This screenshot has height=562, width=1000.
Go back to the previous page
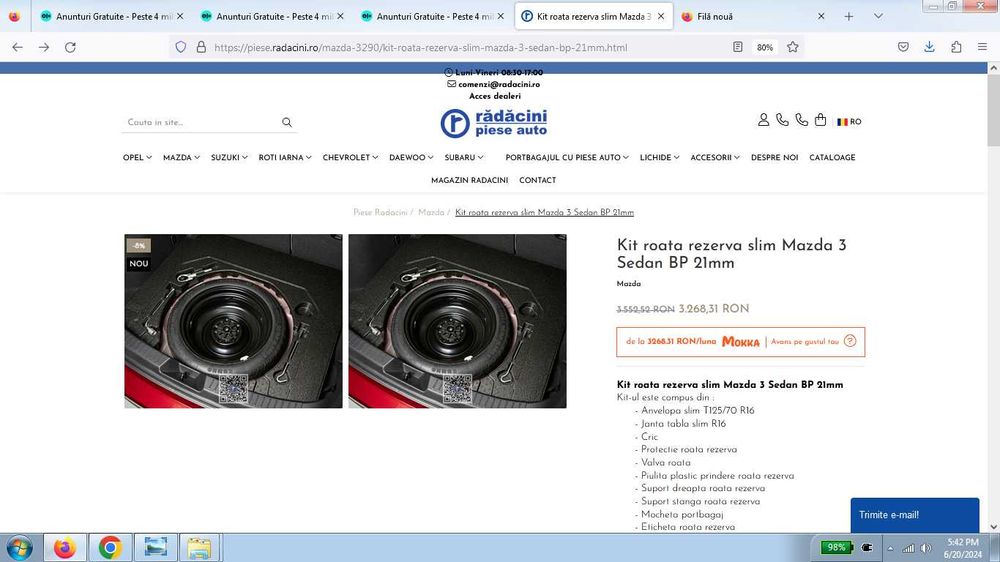click(17, 47)
